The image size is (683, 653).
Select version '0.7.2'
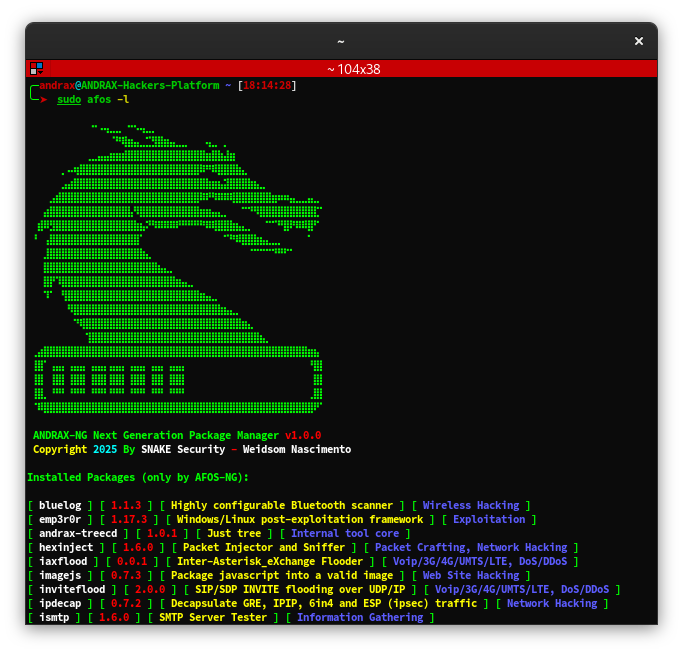tap(126, 603)
